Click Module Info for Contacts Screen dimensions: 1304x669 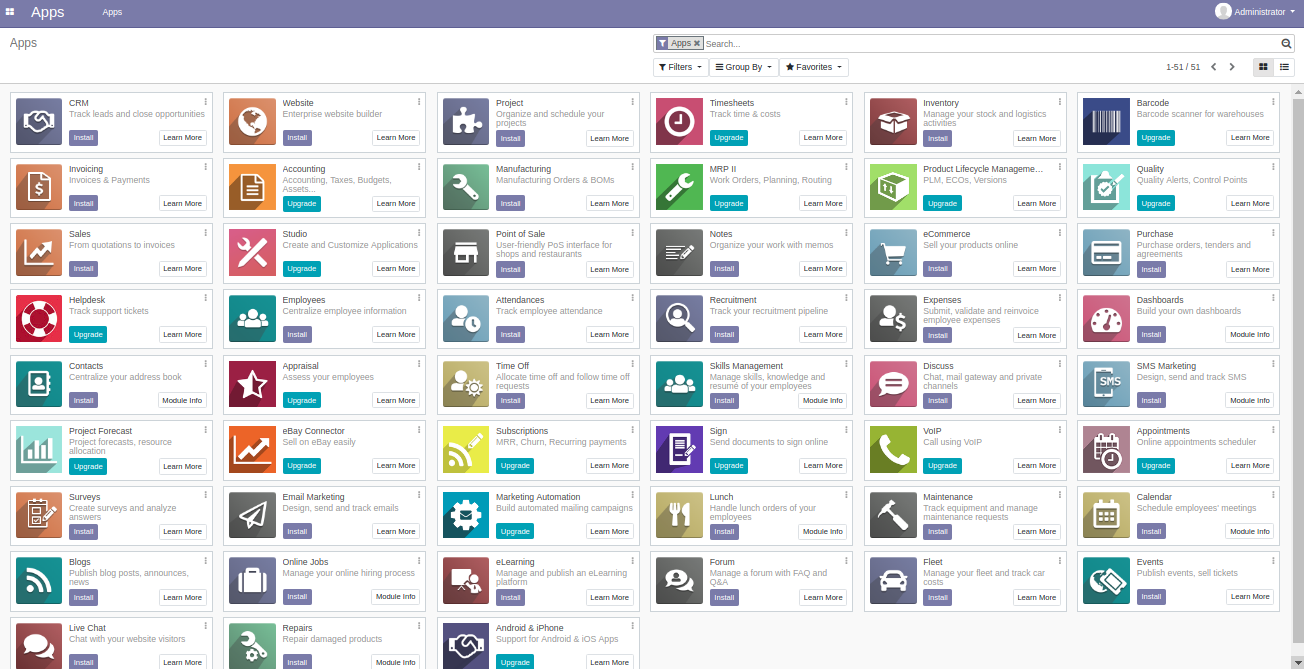182,400
